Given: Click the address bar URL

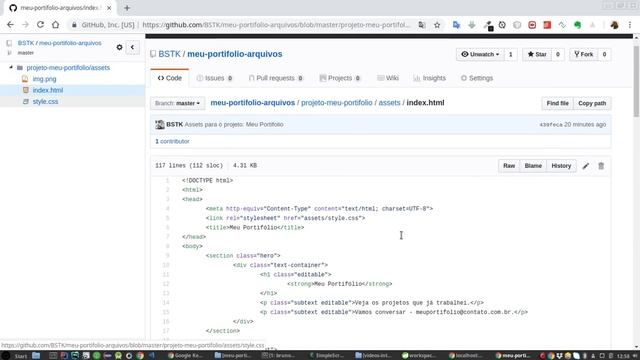Looking at the screenshot, I should 276,25.
